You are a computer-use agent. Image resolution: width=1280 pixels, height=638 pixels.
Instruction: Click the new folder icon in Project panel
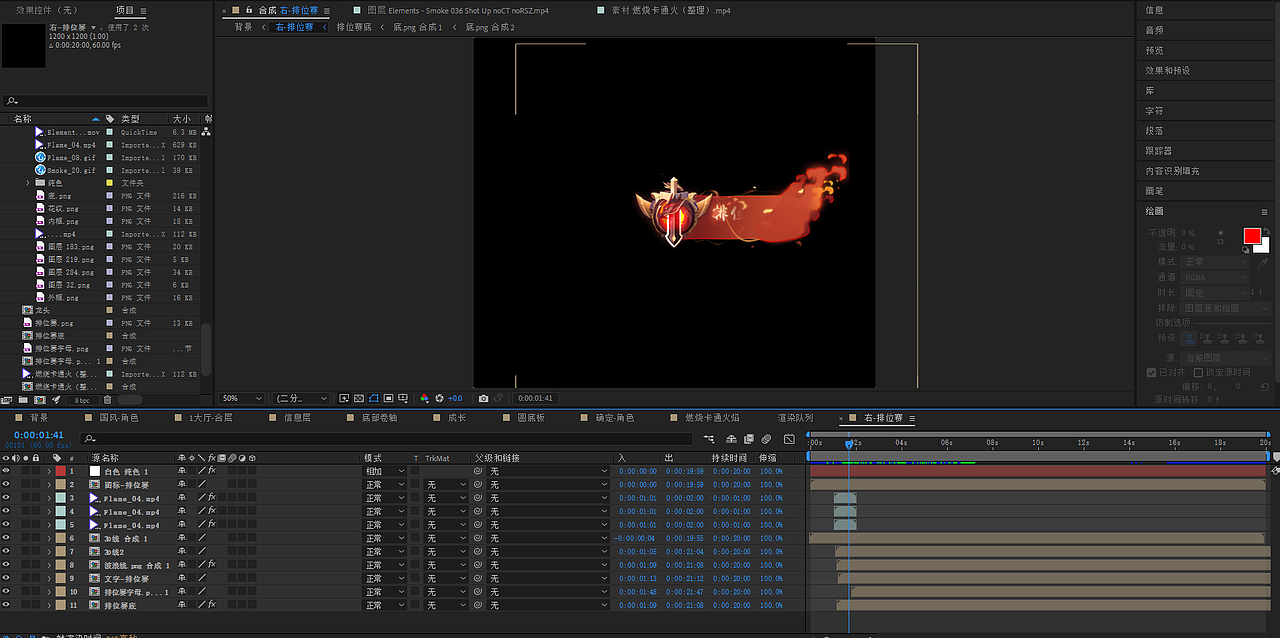coord(23,400)
